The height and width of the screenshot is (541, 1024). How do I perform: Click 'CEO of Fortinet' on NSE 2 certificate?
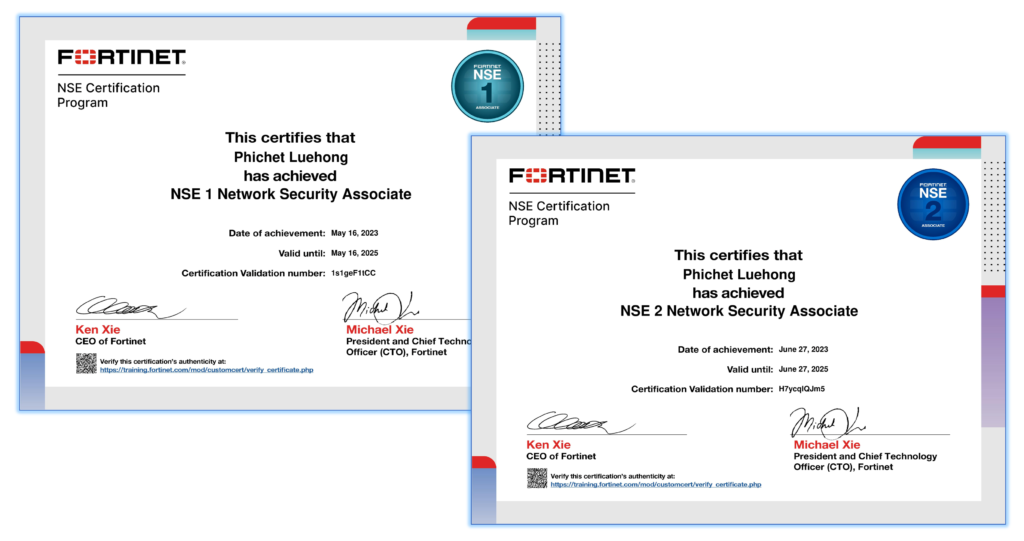561,457
